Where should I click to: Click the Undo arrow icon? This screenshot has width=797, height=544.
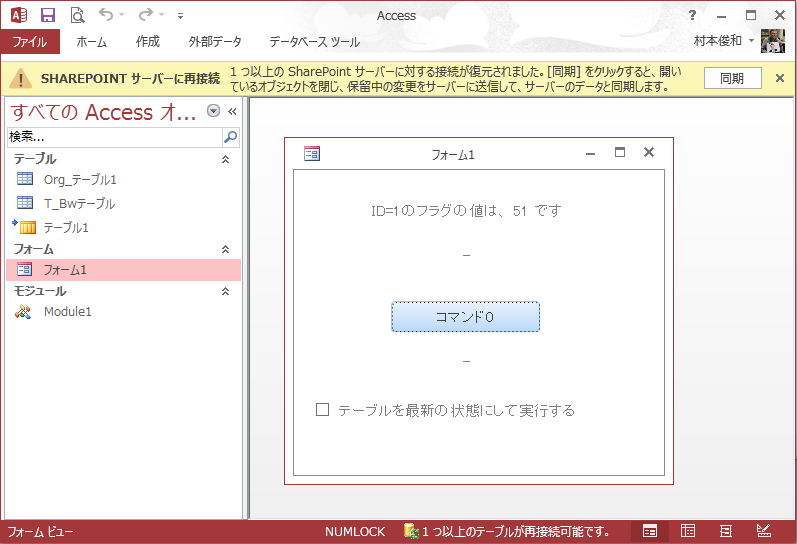(x=106, y=15)
